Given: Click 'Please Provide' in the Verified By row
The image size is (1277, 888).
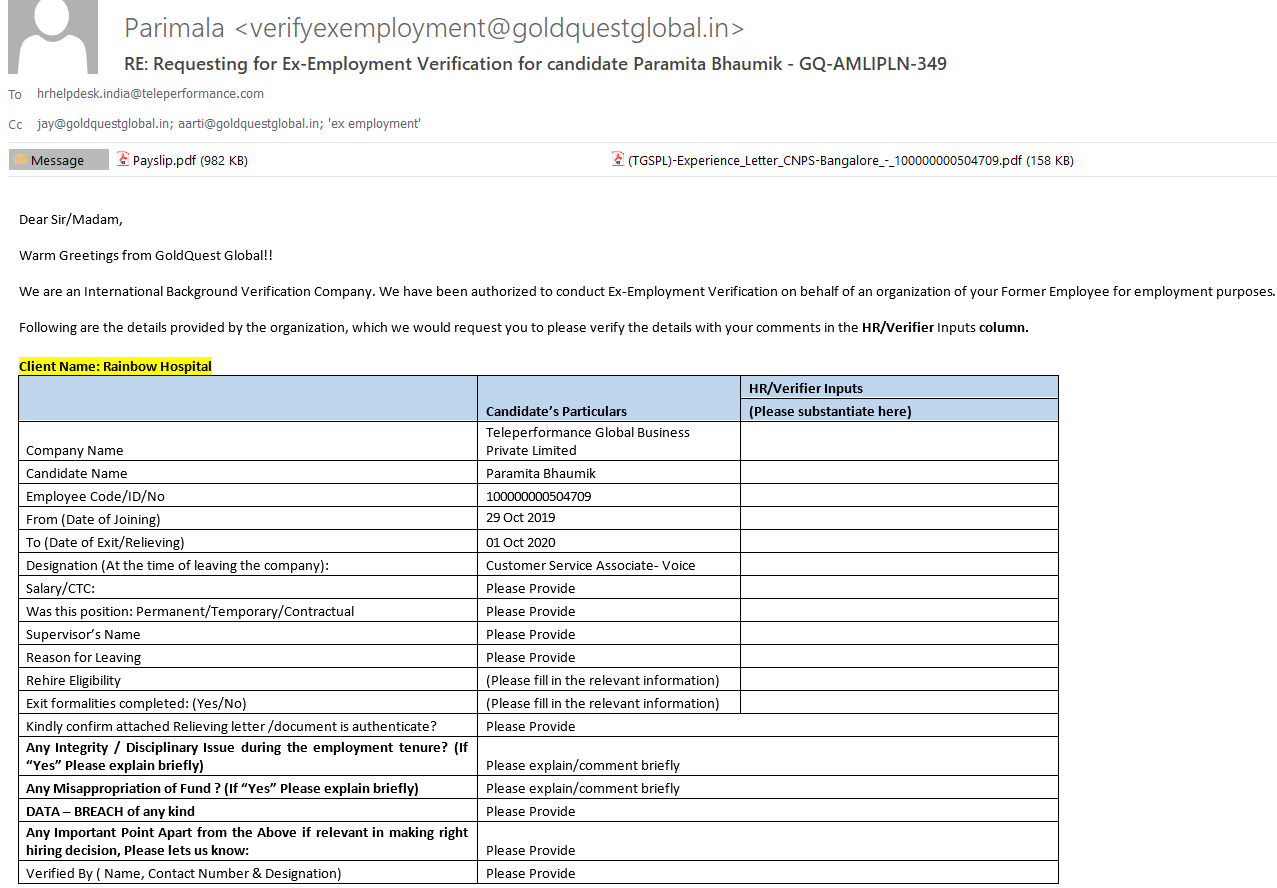Looking at the screenshot, I should tap(530, 873).
